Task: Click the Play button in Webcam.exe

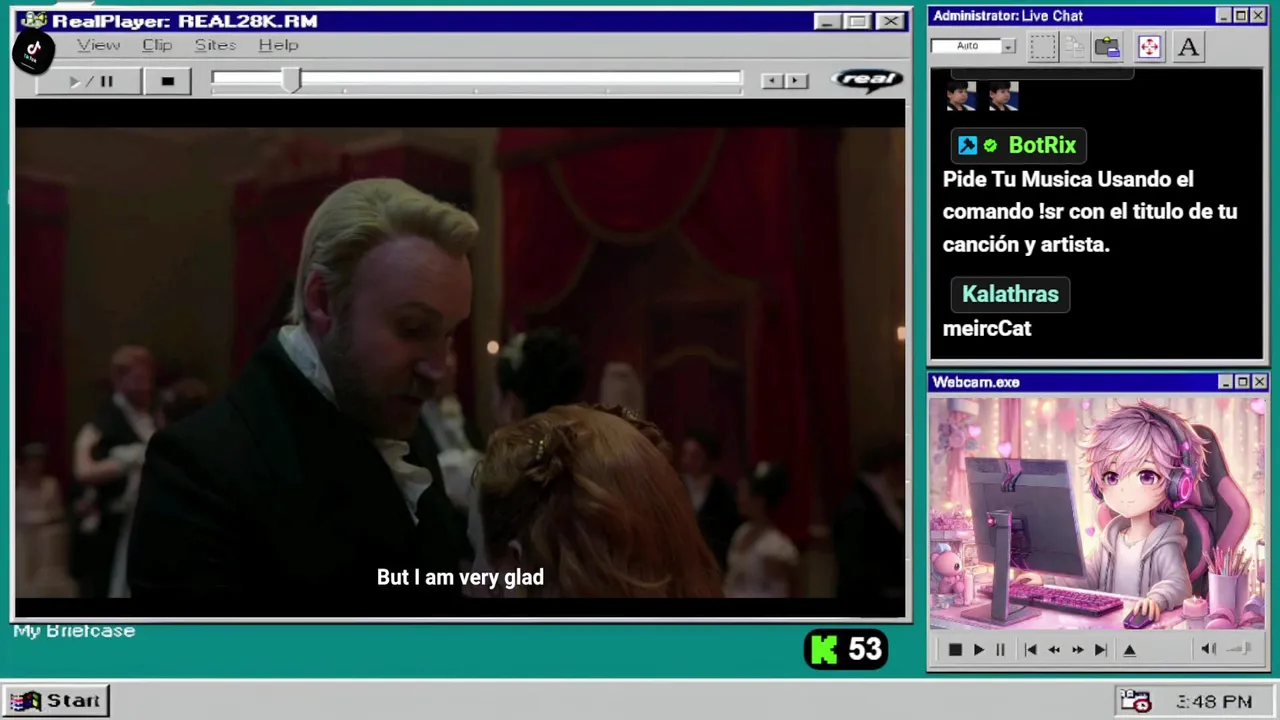Action: coord(978,650)
